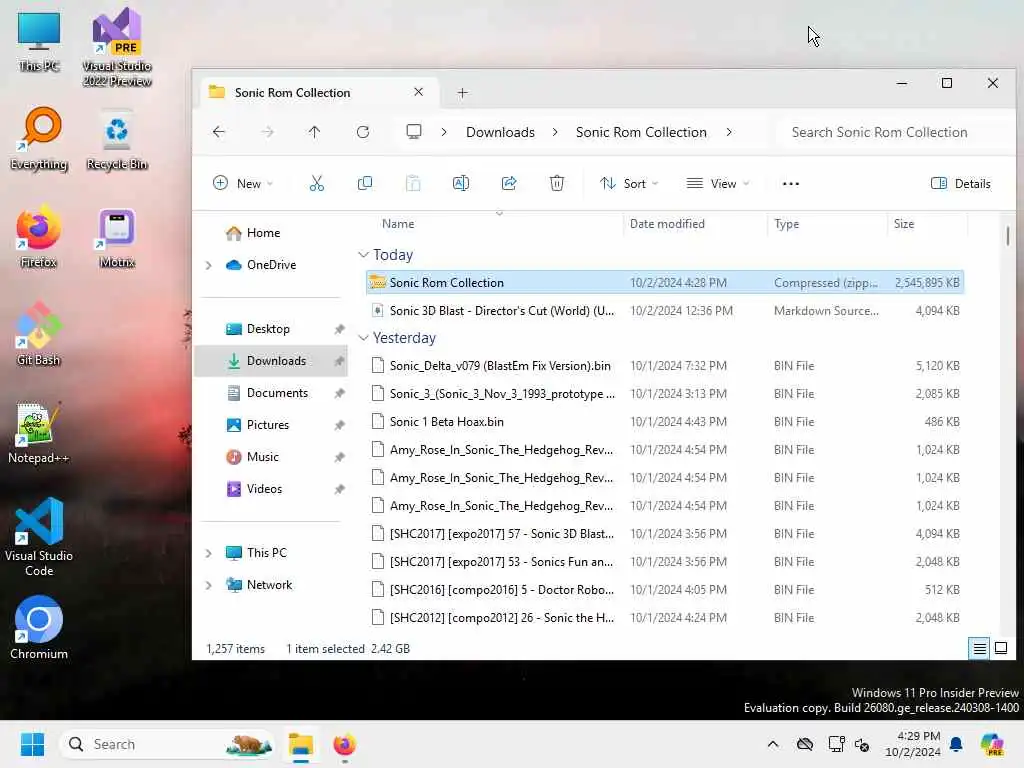Open the View dropdown menu
This screenshot has height=768, width=1024.
pos(718,184)
